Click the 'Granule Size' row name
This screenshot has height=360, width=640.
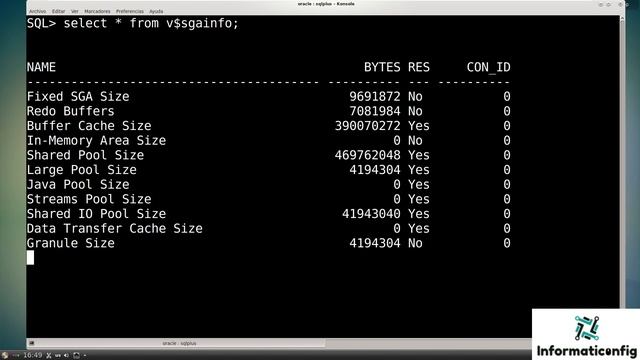[x=71, y=243]
